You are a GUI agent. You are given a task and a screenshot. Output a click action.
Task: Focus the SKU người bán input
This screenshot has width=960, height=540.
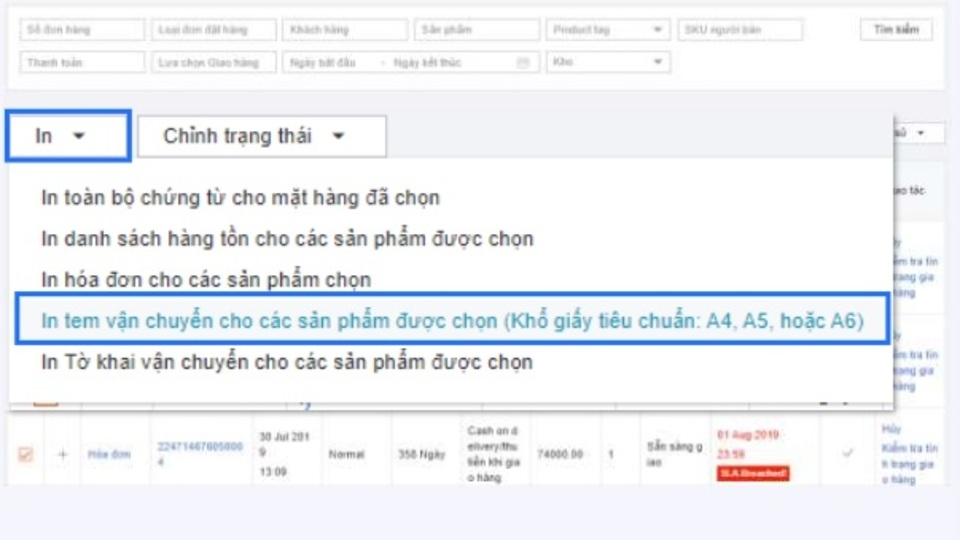point(740,29)
